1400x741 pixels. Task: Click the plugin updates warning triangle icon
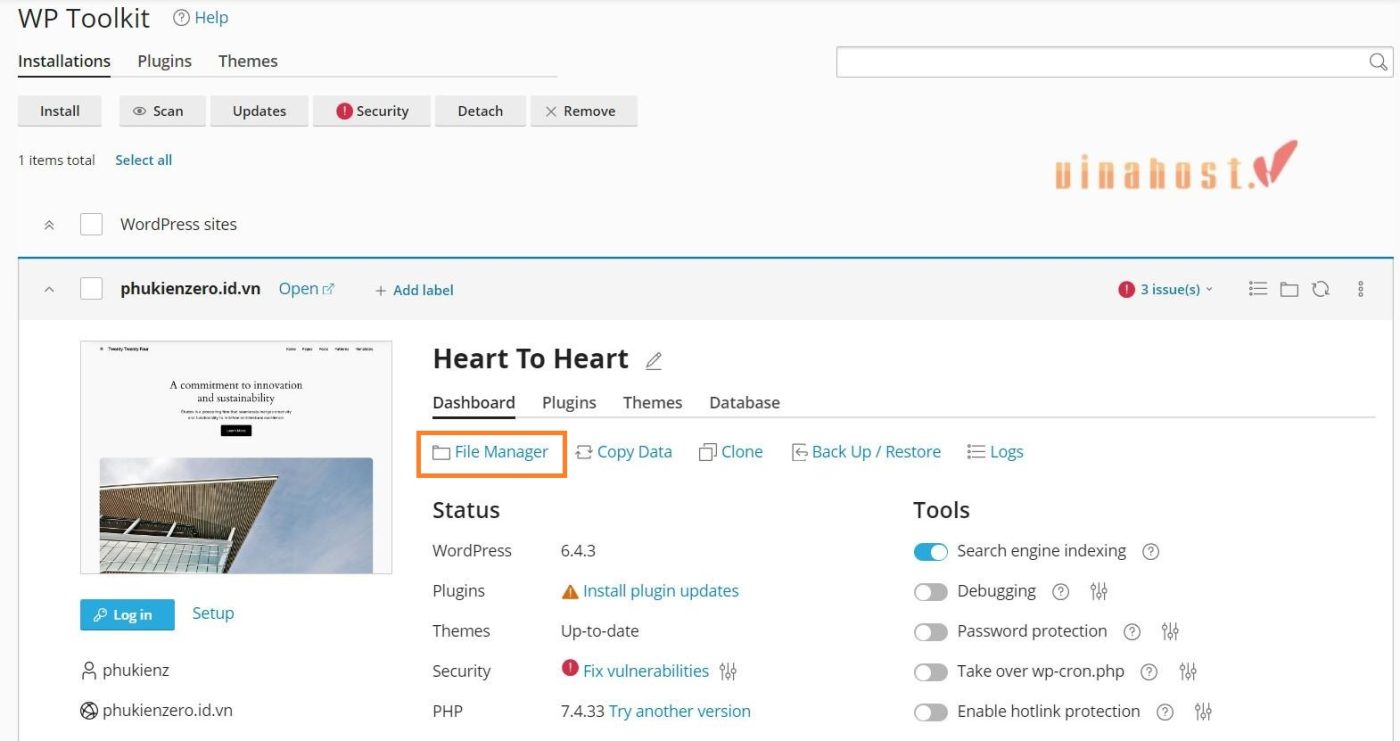570,592
